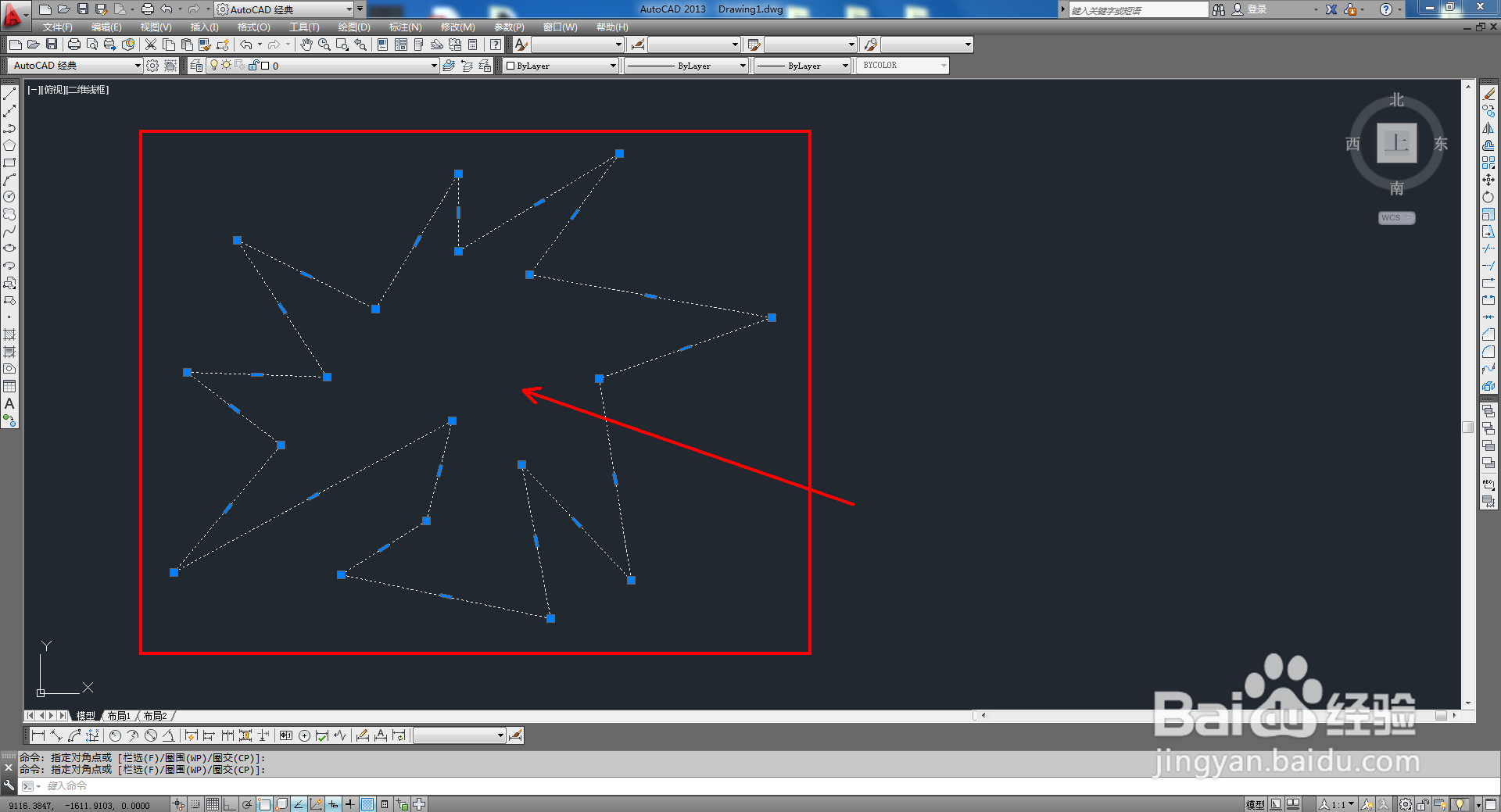Toggle Snap Mode in status bar
1501x812 pixels.
coord(195,804)
